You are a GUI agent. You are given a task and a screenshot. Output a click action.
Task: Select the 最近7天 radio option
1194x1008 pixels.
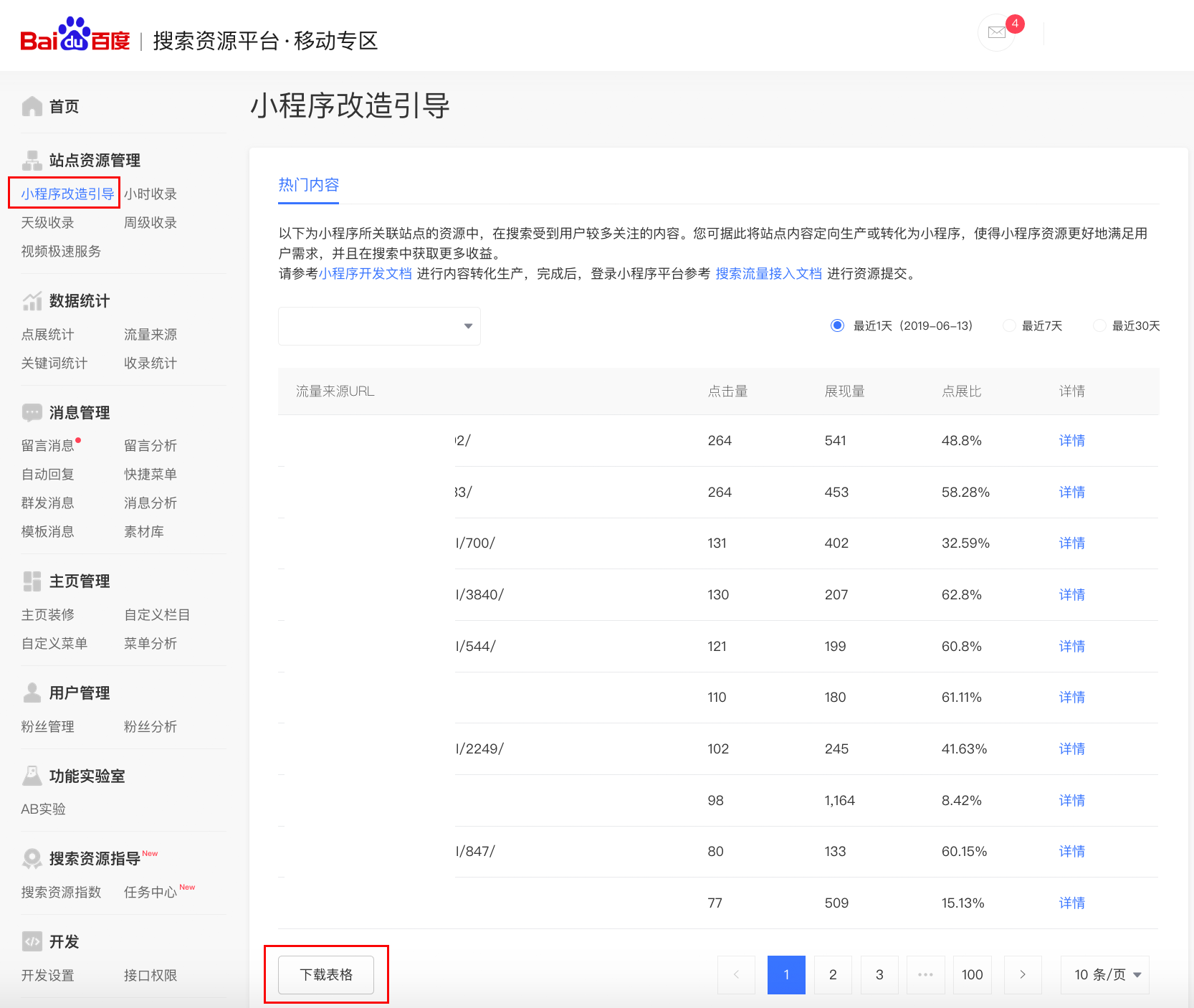pos(1009,325)
